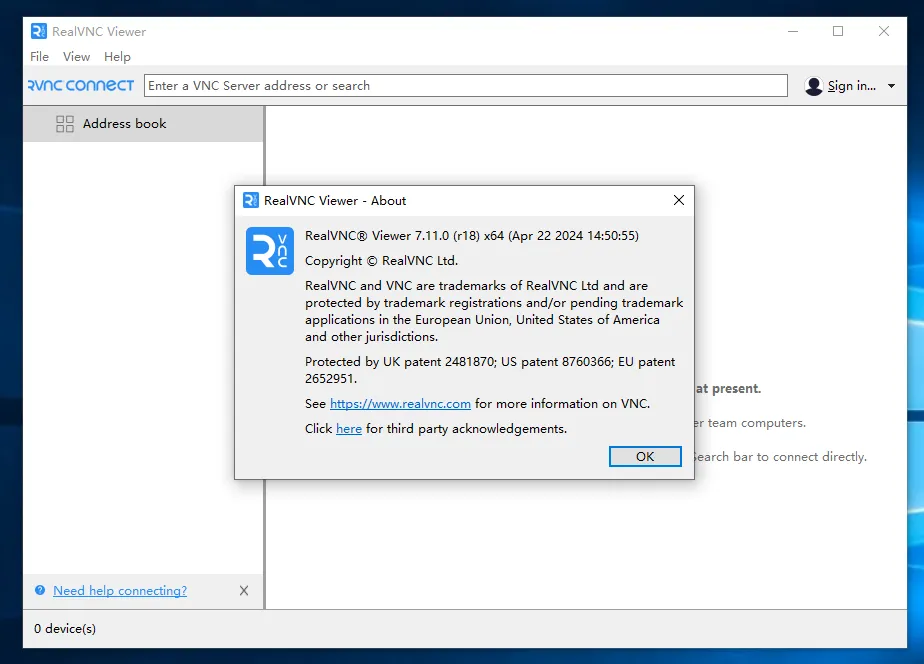924x664 pixels.
Task: Open the https://www.realvnc.com link
Action: (400, 404)
